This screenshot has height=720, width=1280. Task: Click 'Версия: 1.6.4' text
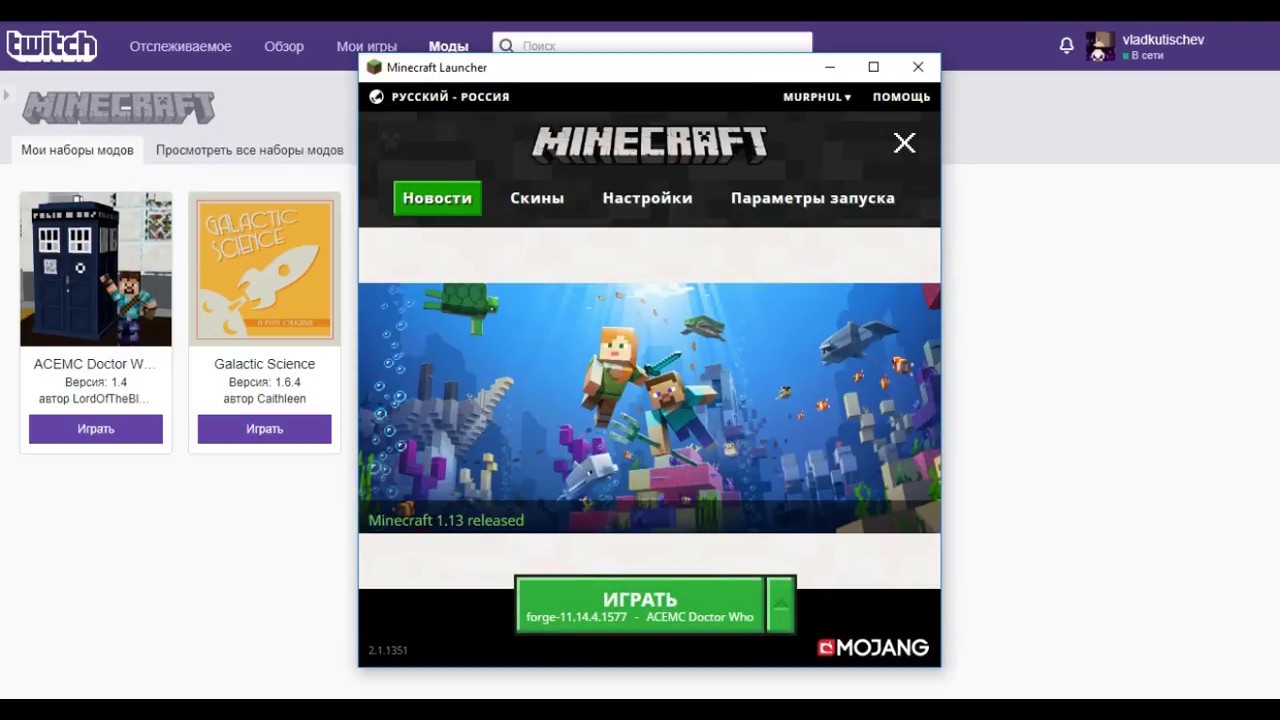pyautogui.click(x=264, y=382)
